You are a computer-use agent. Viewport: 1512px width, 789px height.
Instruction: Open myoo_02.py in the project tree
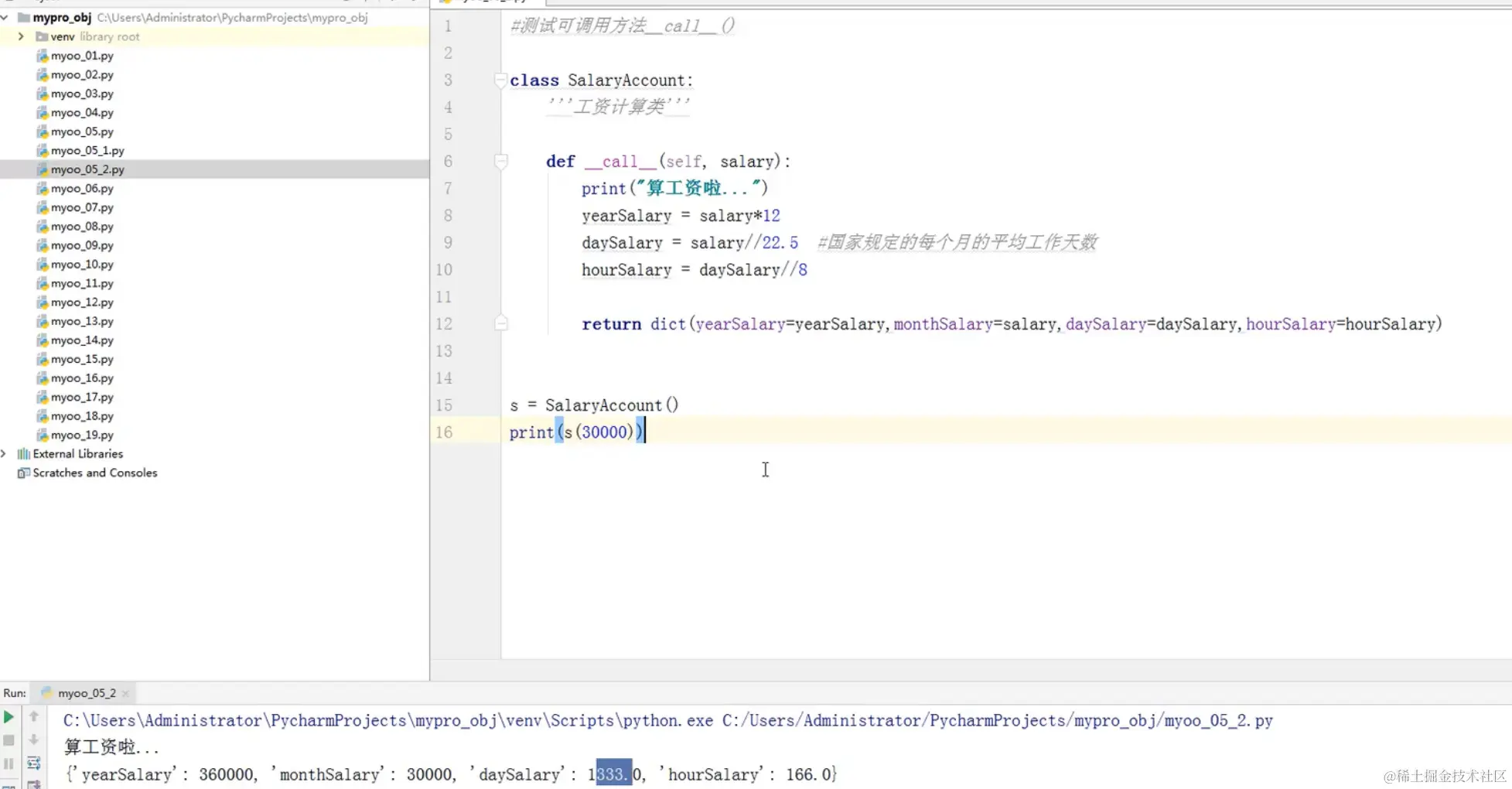click(82, 75)
